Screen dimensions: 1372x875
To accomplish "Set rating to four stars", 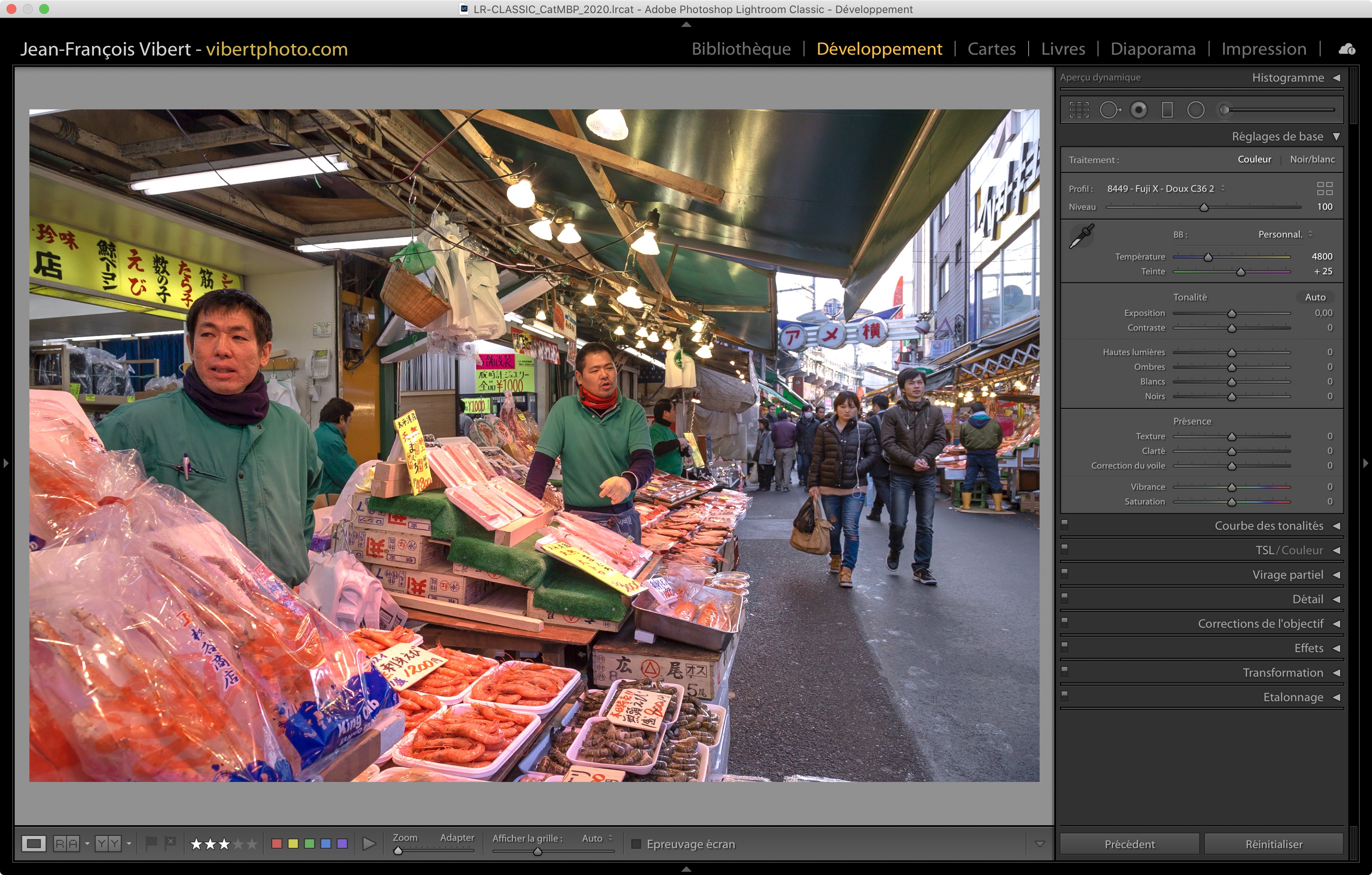I will coord(238,844).
